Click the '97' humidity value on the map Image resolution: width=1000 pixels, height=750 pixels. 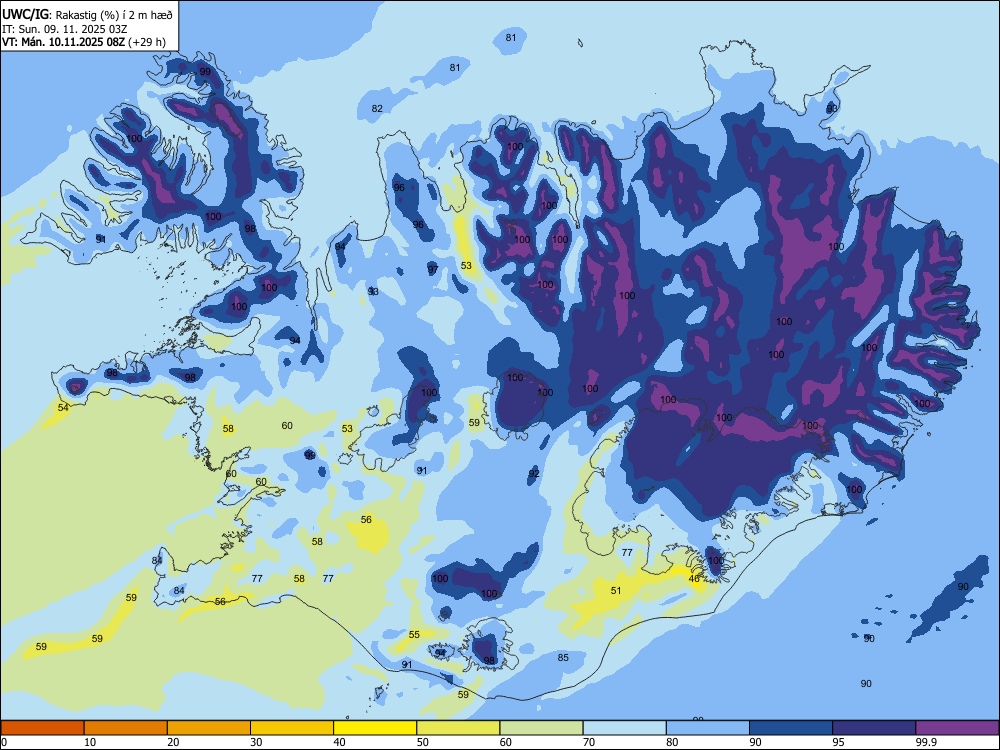click(x=433, y=270)
